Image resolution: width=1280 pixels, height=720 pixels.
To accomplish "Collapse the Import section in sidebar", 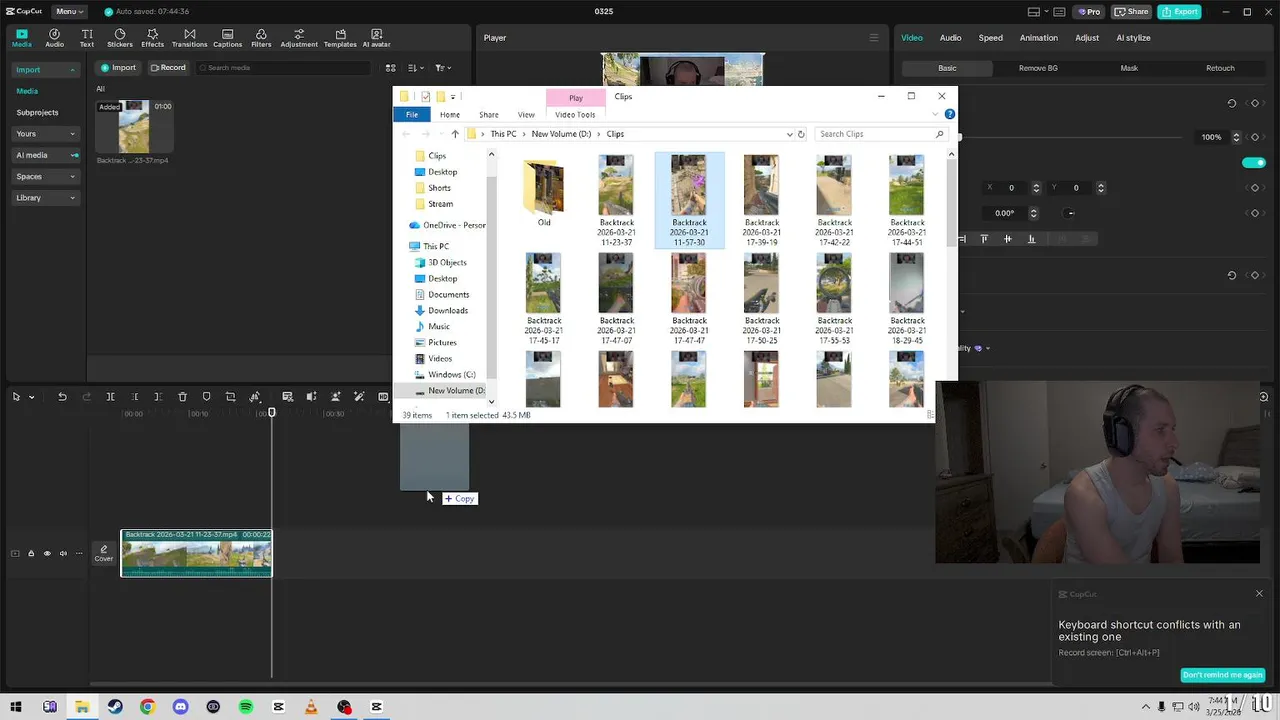I will point(73,70).
